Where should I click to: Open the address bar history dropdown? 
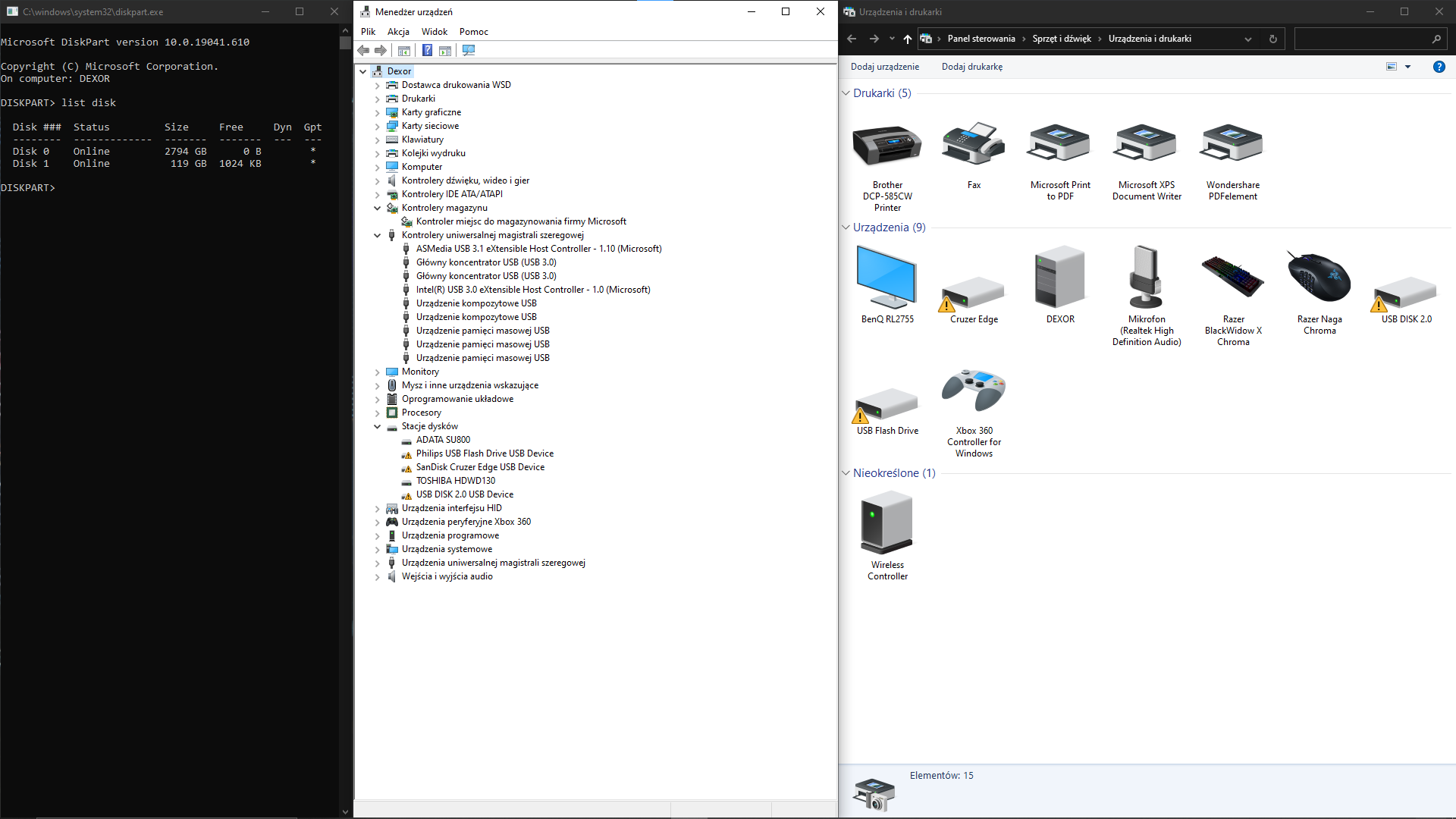click(1248, 39)
